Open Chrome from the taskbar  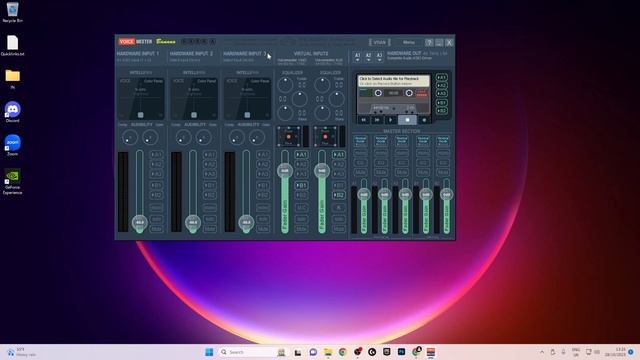(342, 352)
